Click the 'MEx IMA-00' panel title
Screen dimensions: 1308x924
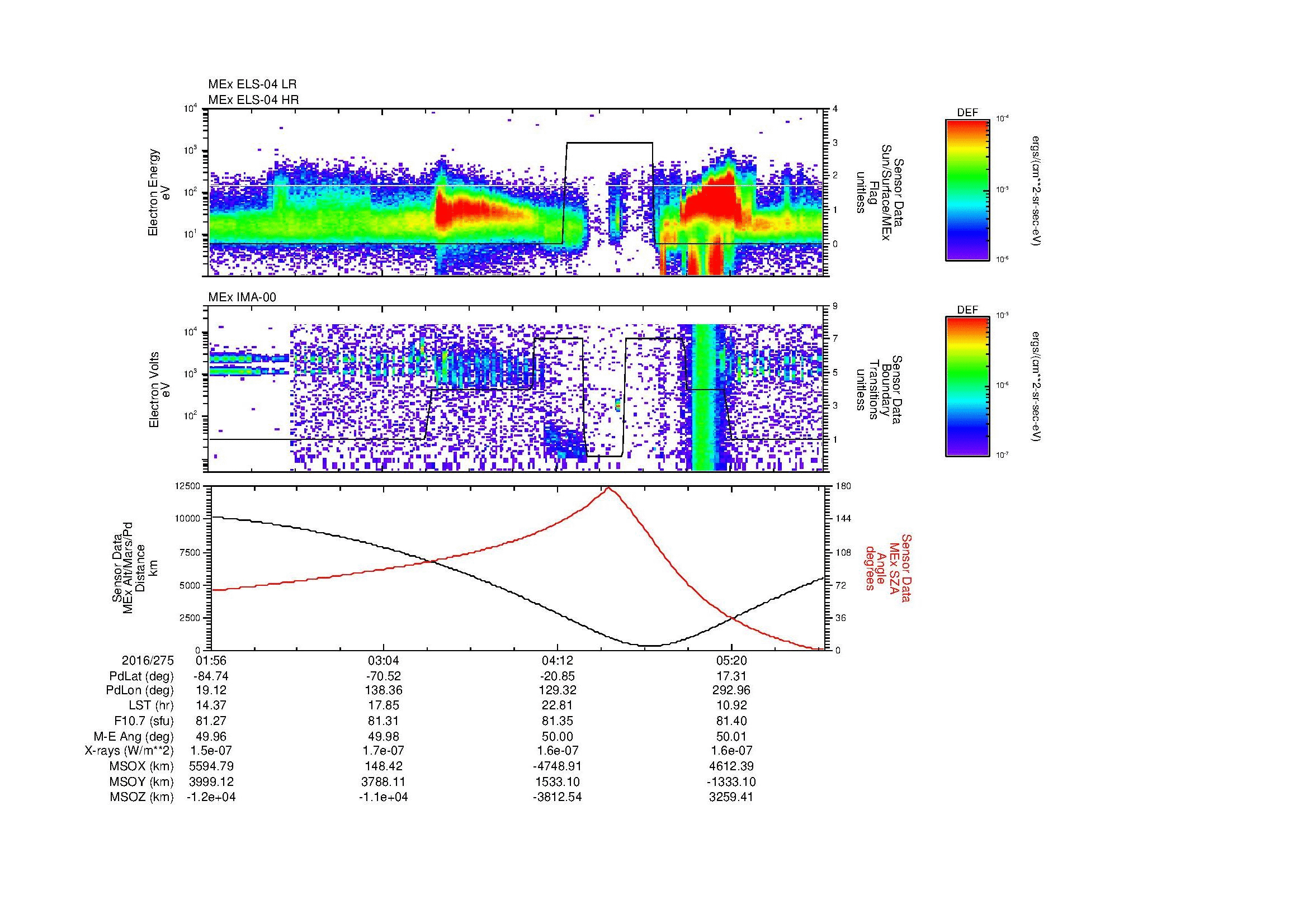[242, 297]
